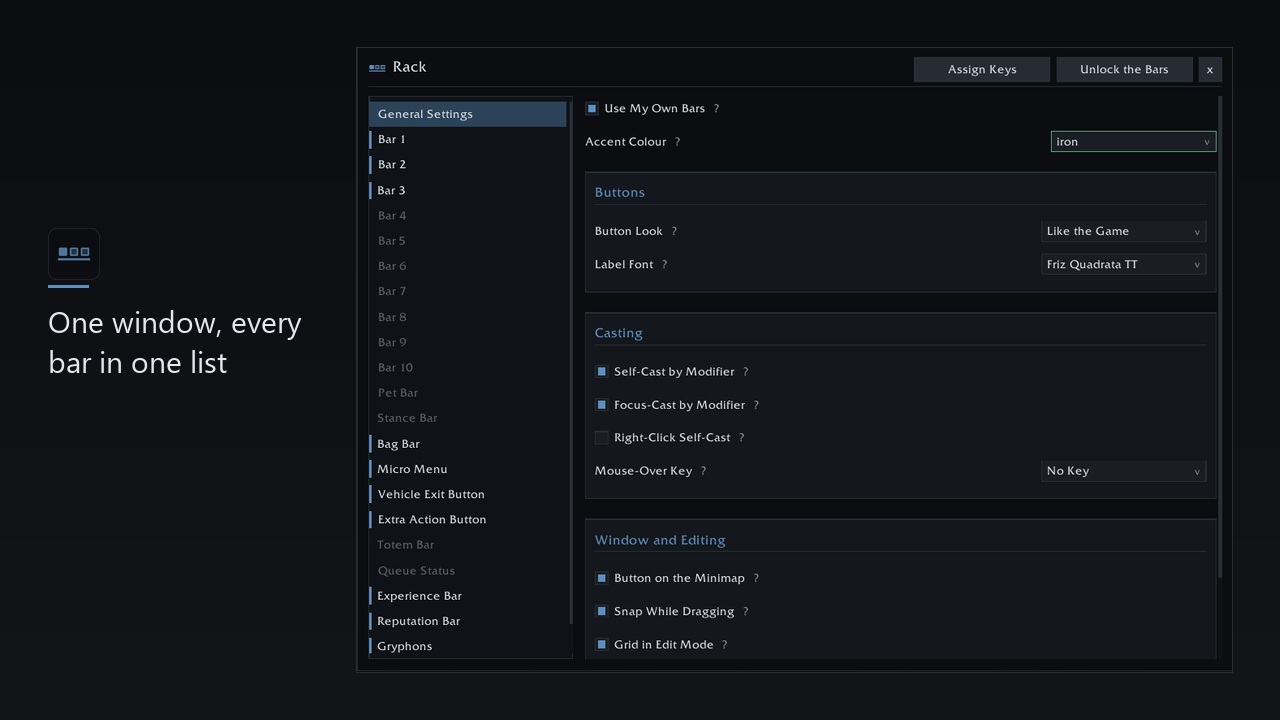1280x720 pixels.
Task: Disable Self-Cast by Modifier
Action: (x=601, y=371)
